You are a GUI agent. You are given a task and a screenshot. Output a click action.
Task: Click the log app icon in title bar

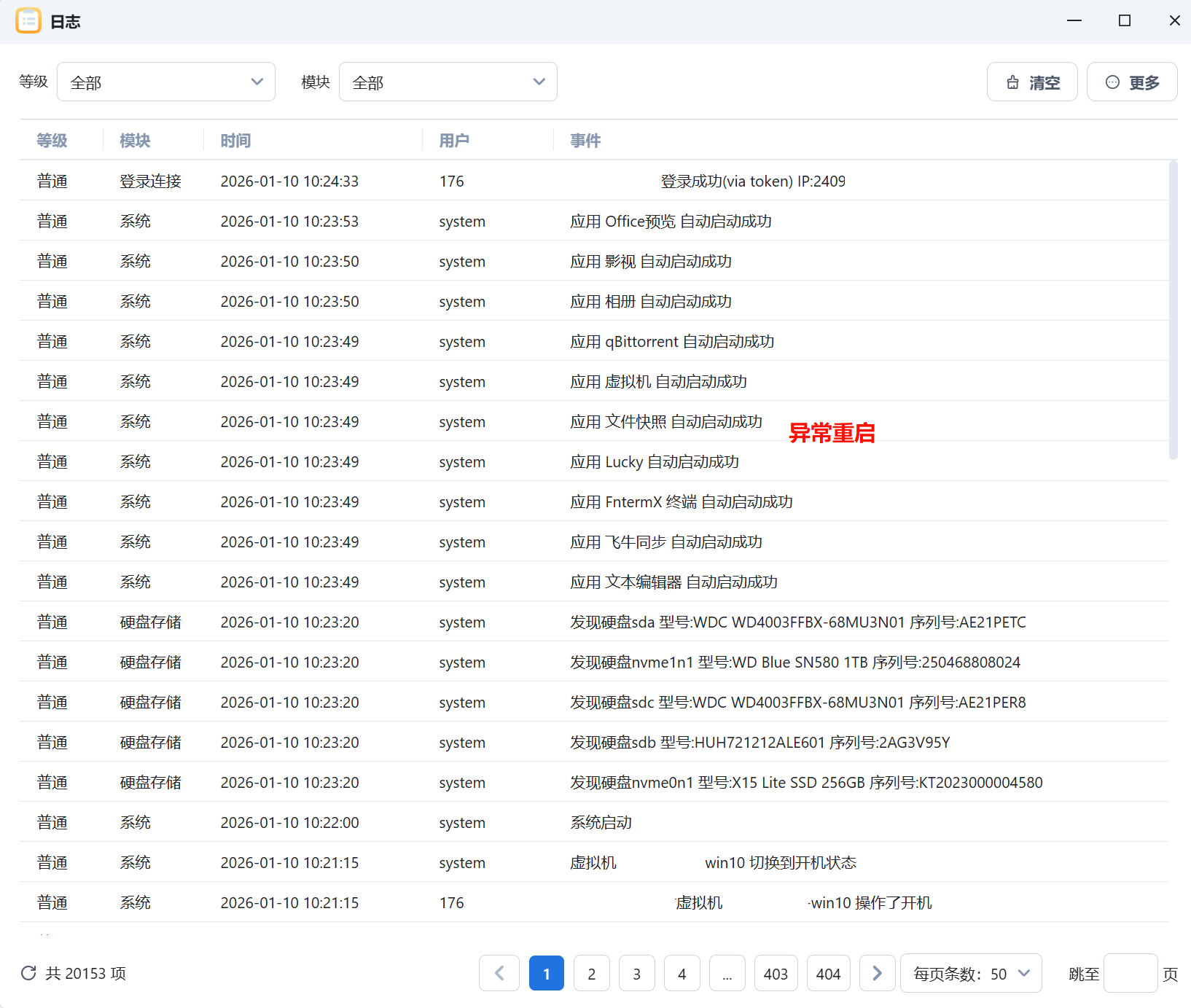(x=28, y=20)
